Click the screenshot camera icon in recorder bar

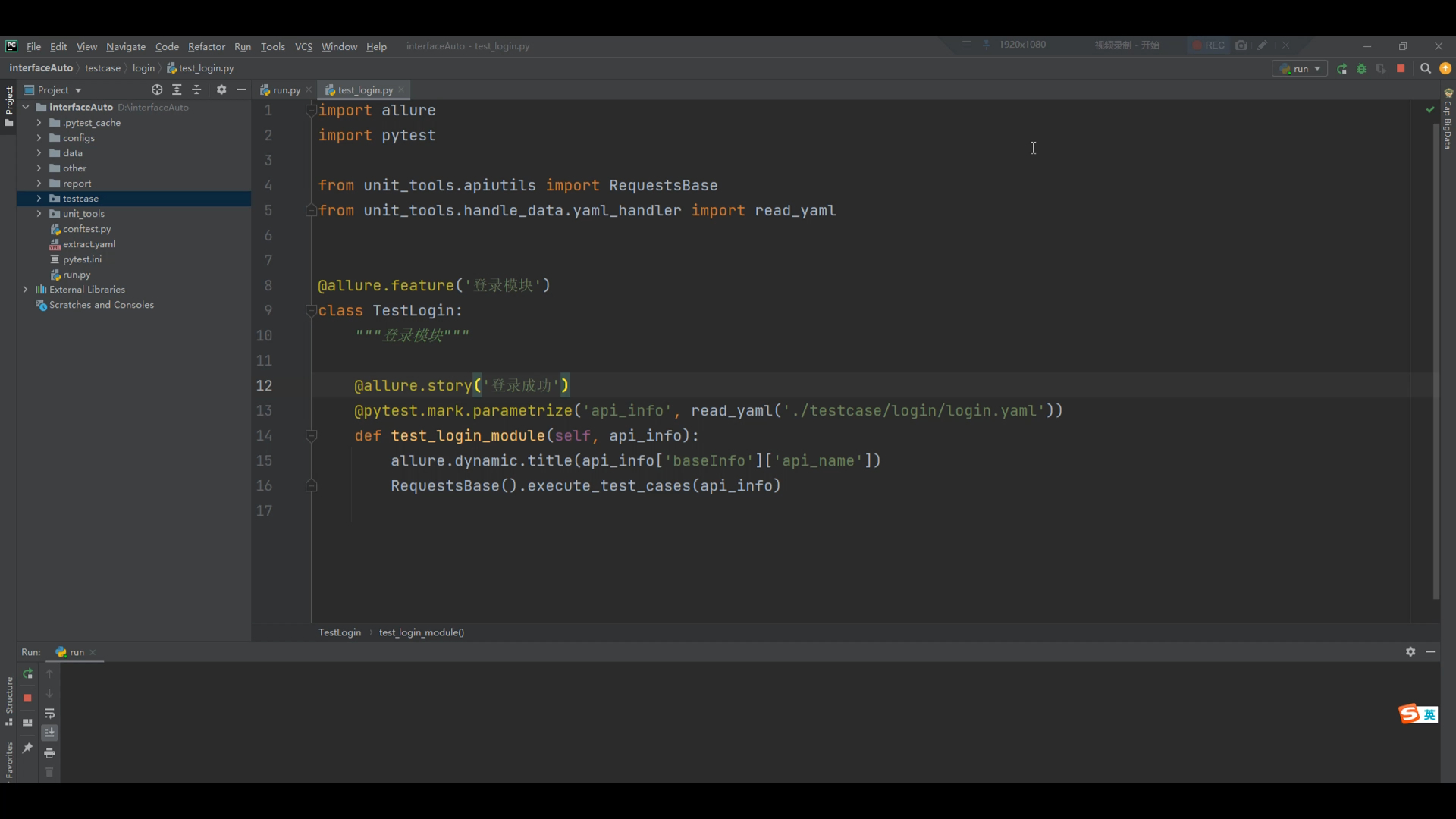coord(1241,45)
